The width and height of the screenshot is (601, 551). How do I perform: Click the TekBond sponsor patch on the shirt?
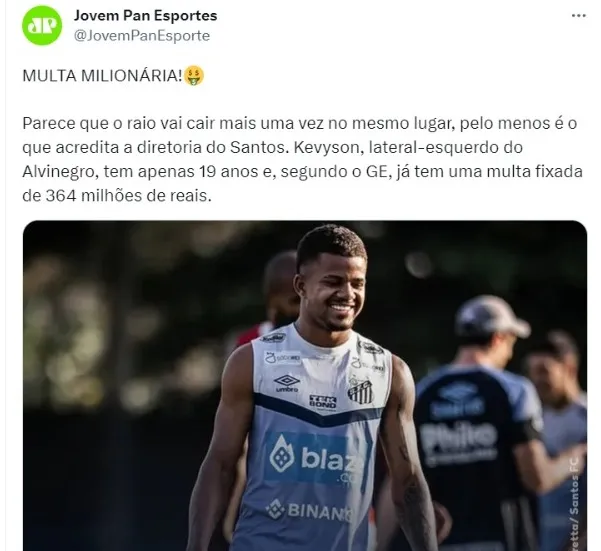(x=323, y=402)
